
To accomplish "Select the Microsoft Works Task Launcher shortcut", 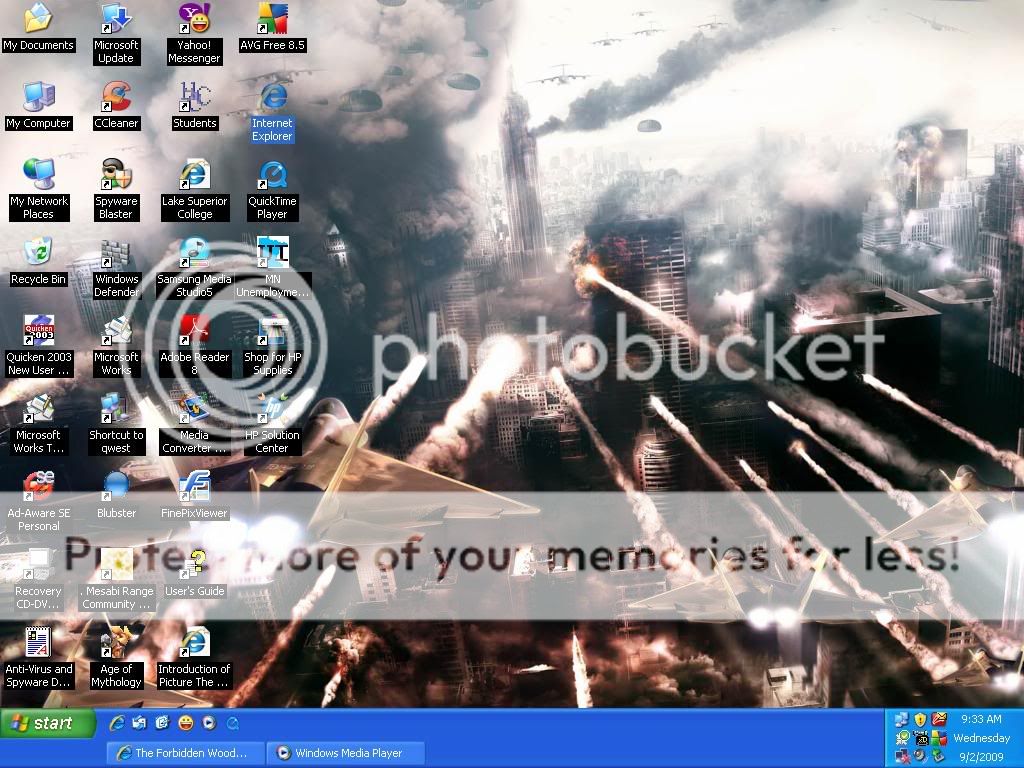I will 38,423.
